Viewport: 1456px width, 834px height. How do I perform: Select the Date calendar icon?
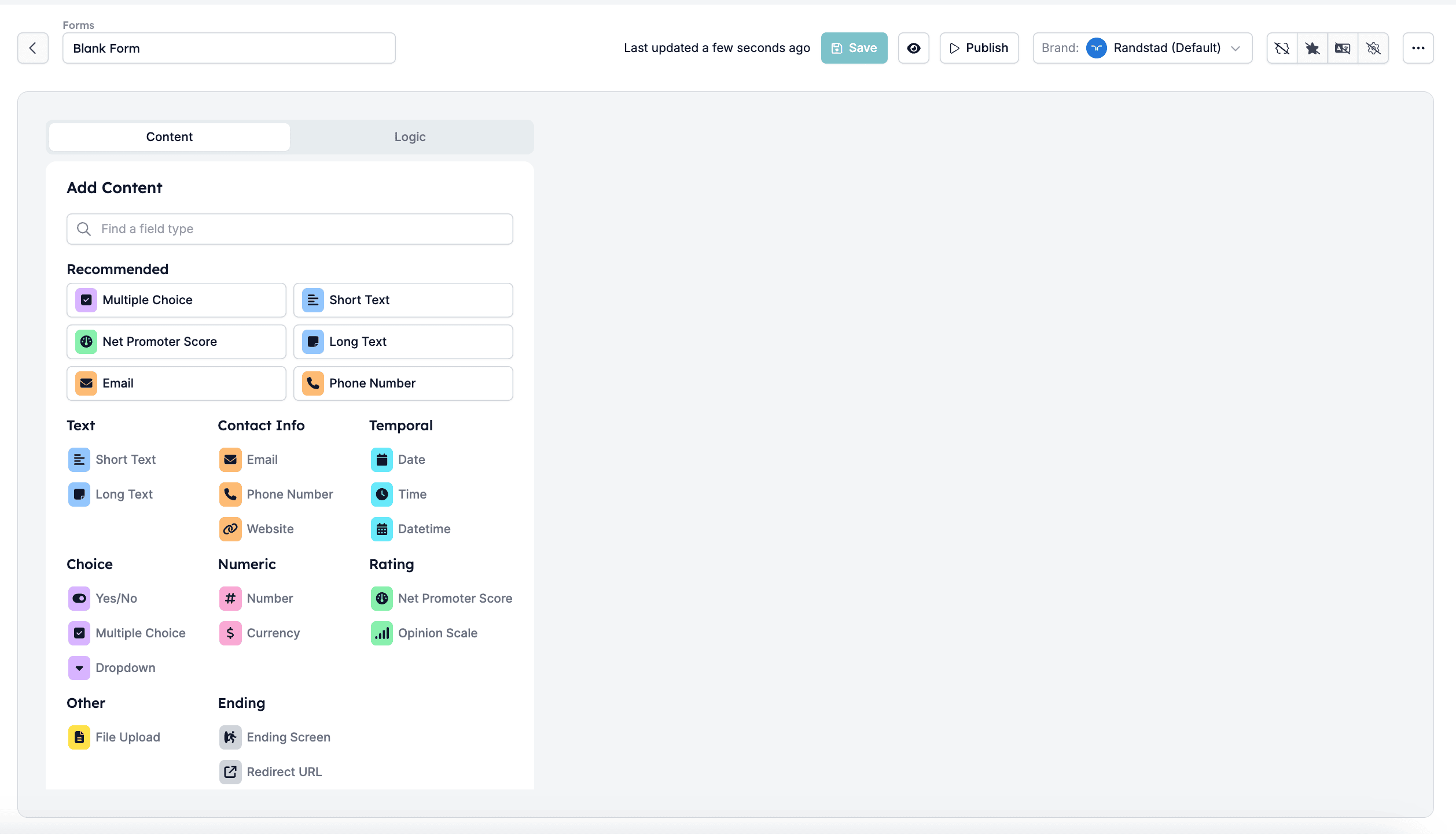[381, 460]
